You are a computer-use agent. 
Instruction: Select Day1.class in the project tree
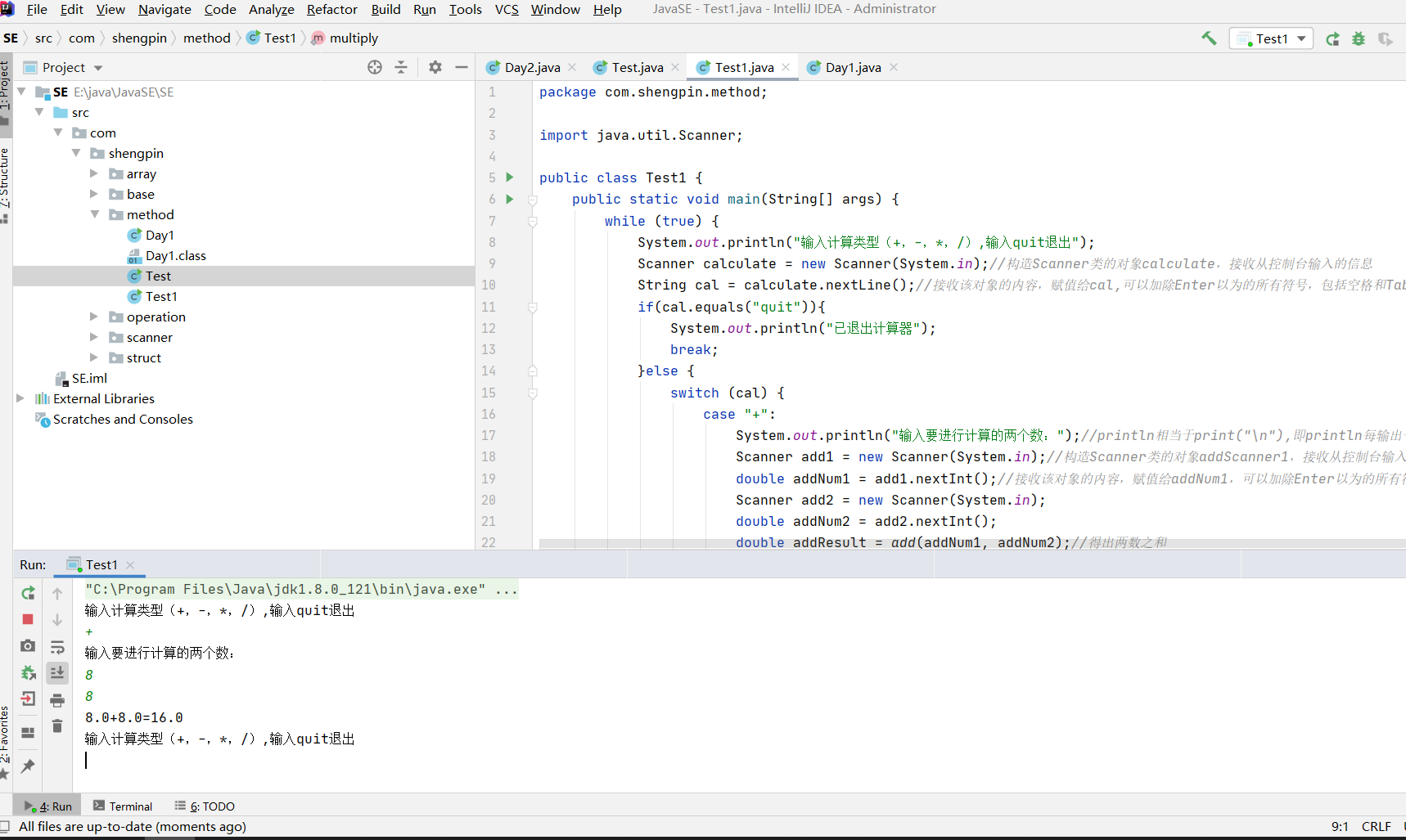point(175,255)
